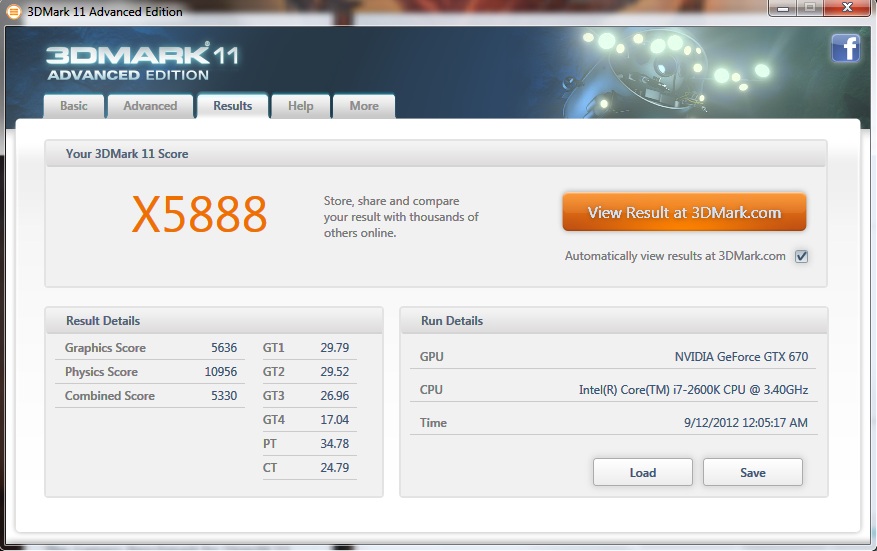Click the GT2 value 29.52
This screenshot has width=877, height=551.
334,372
